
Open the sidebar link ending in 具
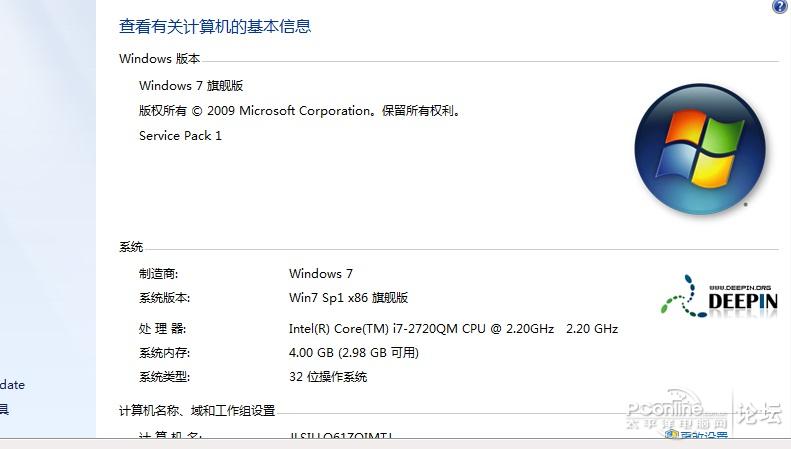coord(4,409)
